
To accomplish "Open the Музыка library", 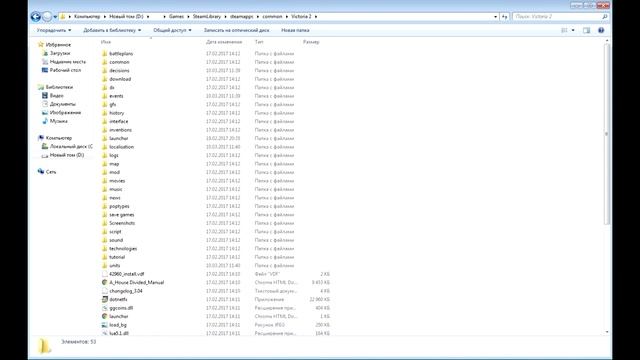I will 58,121.
